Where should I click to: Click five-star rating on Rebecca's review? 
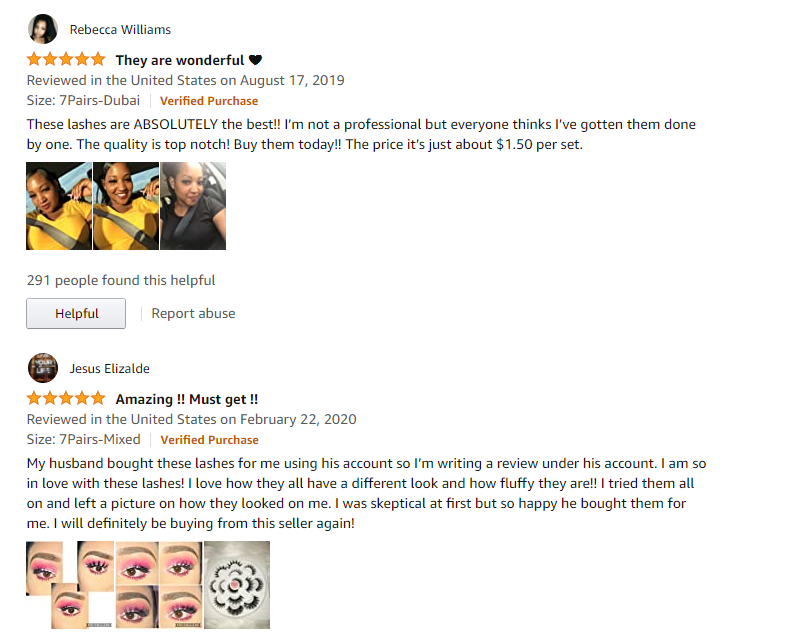click(66, 59)
